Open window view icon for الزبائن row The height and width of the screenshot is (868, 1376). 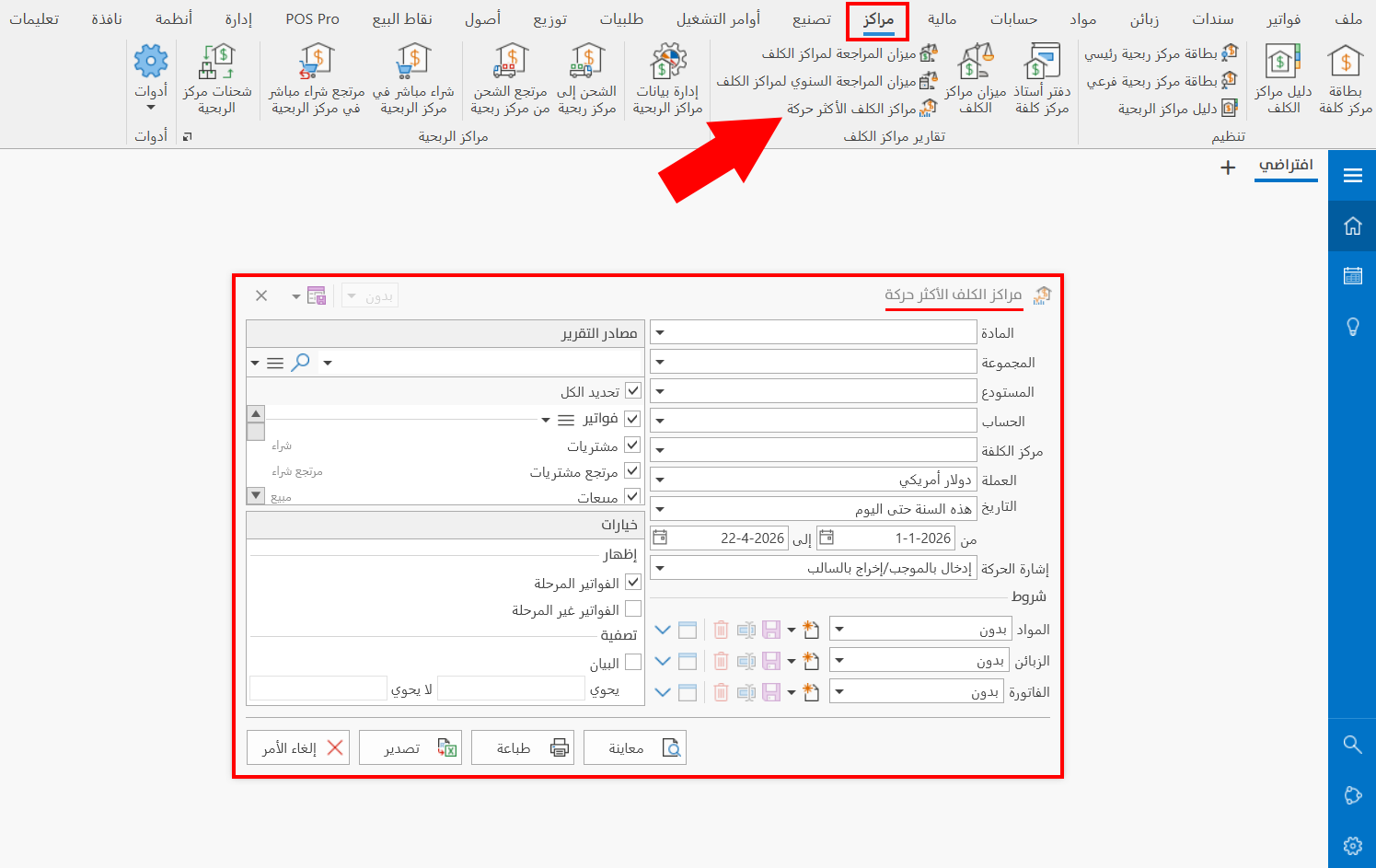688,661
